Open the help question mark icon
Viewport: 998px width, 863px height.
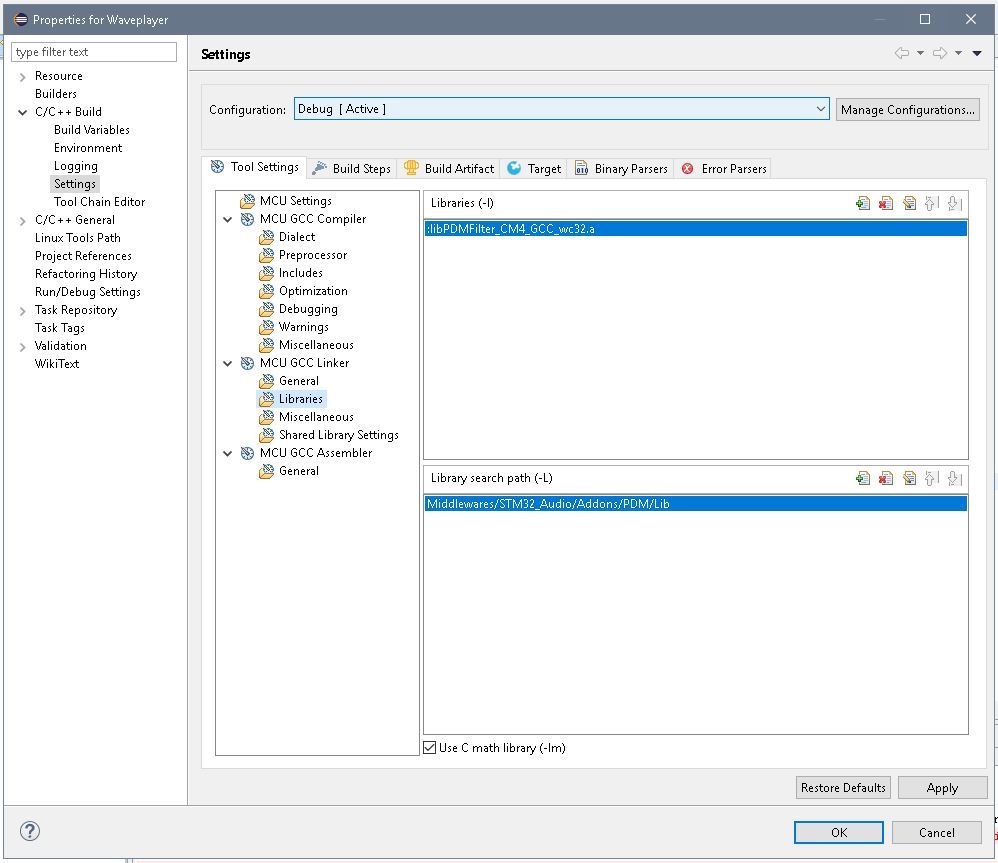click(x=29, y=831)
